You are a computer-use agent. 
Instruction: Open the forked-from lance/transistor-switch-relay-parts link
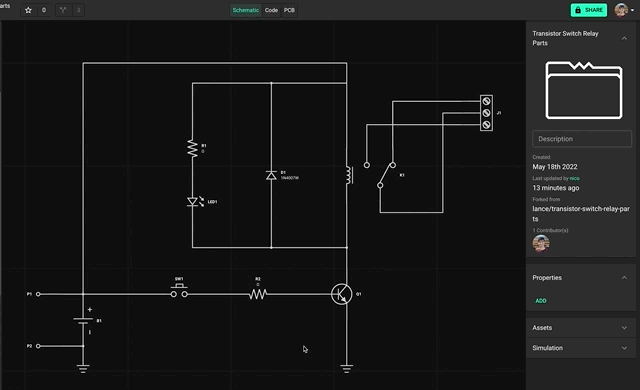point(581,213)
